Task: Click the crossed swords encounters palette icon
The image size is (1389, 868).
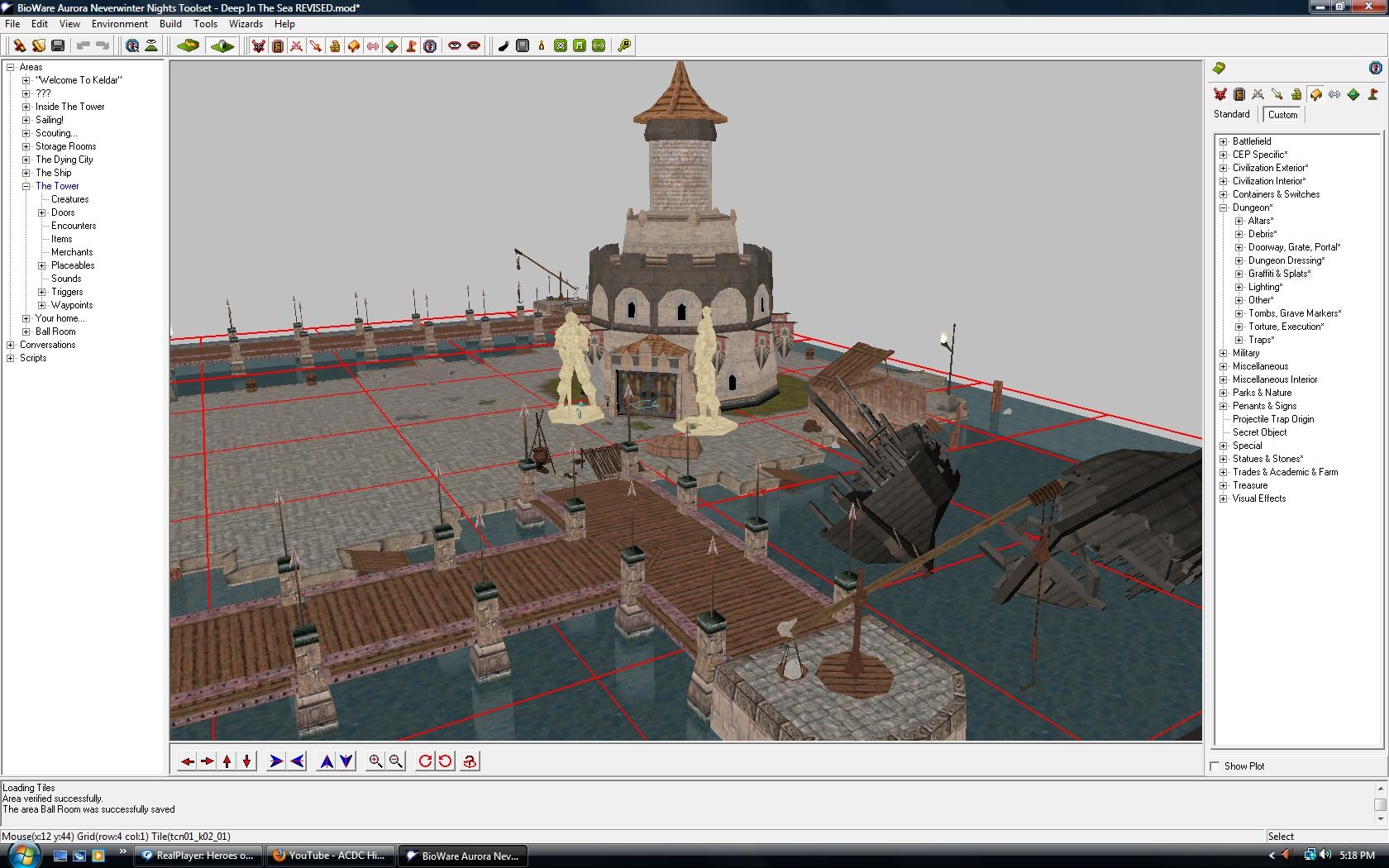Action: click(x=1258, y=94)
